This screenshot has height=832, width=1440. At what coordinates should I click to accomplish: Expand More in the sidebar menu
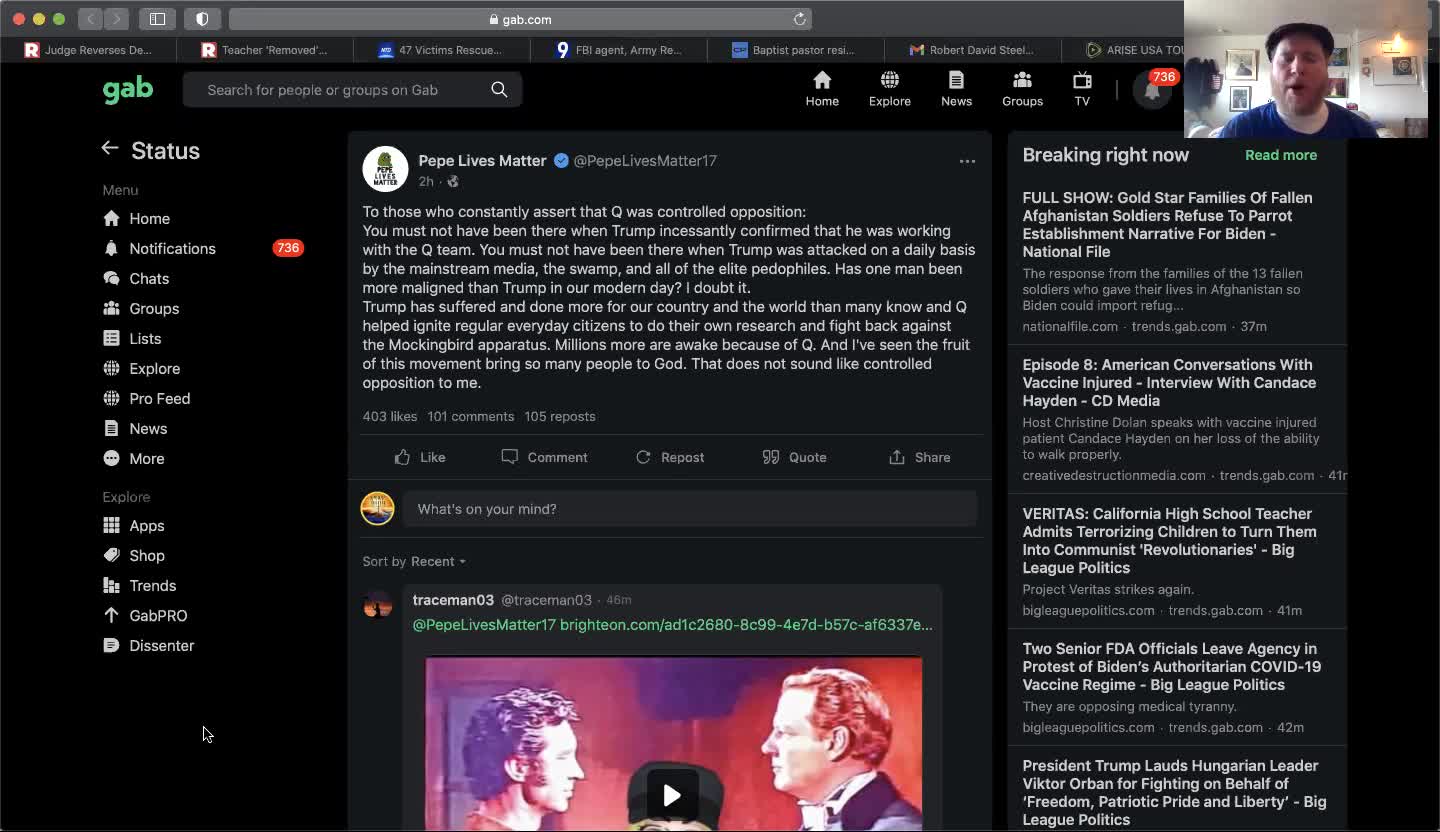pos(134,458)
